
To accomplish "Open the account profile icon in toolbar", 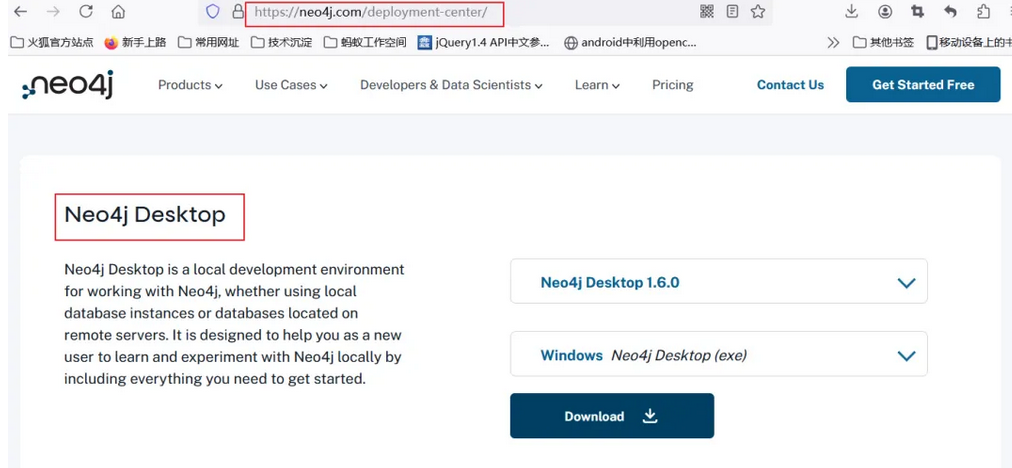I will (885, 11).
